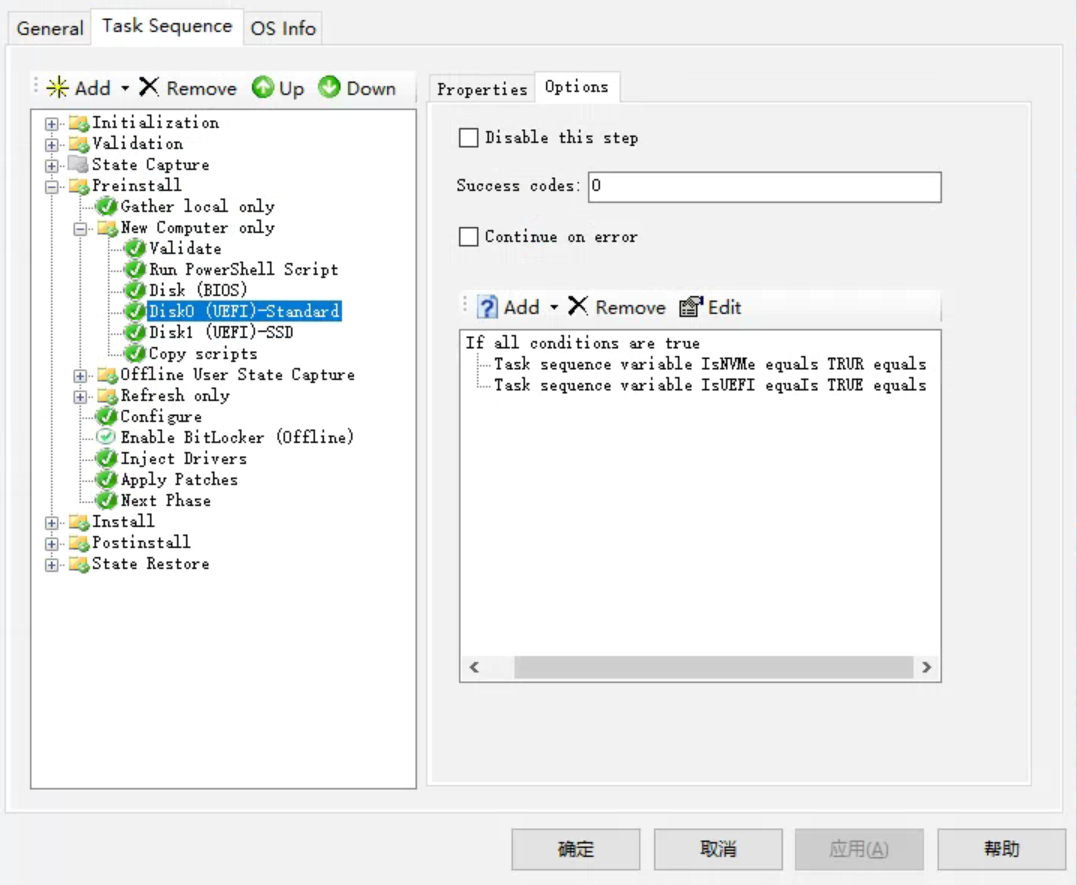Screen dimensions: 1077x885
Task: Click the Refresh only folder icon
Action: [x=108, y=396]
